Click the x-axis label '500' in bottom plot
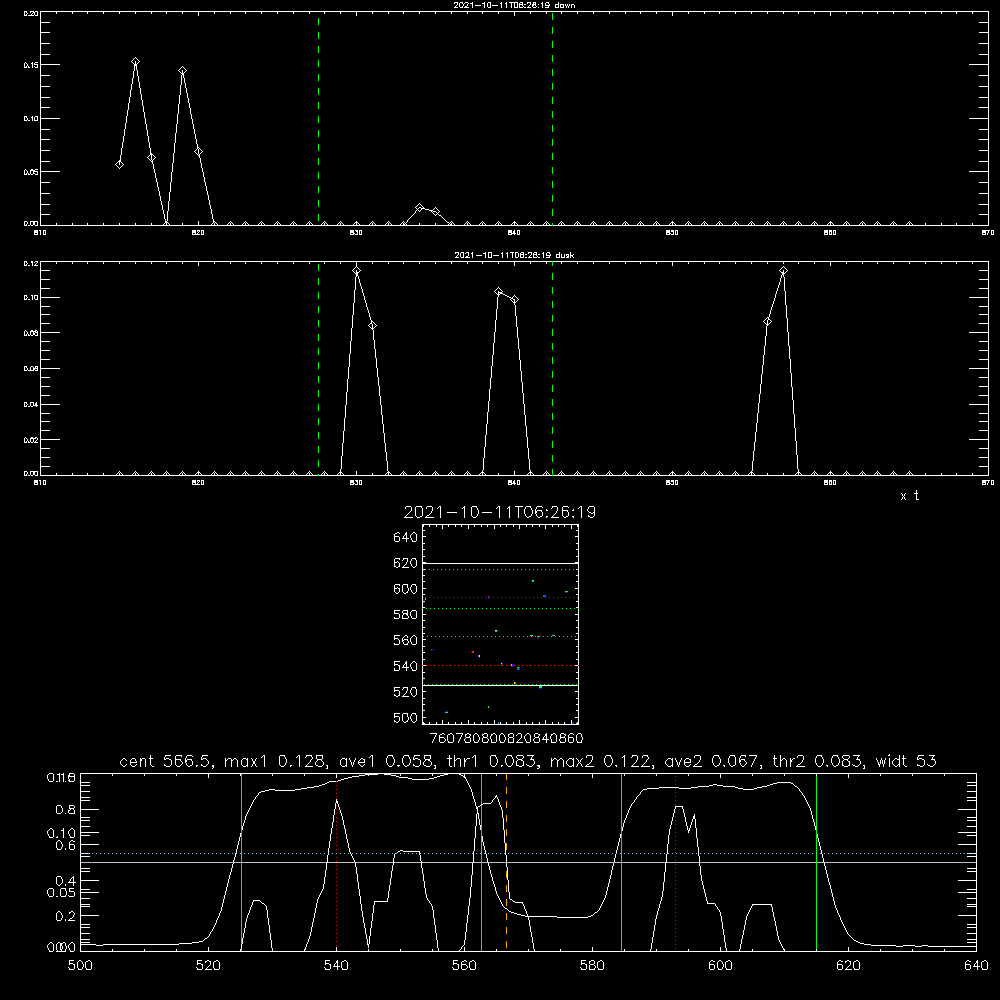The image size is (1000, 1000). point(80,966)
